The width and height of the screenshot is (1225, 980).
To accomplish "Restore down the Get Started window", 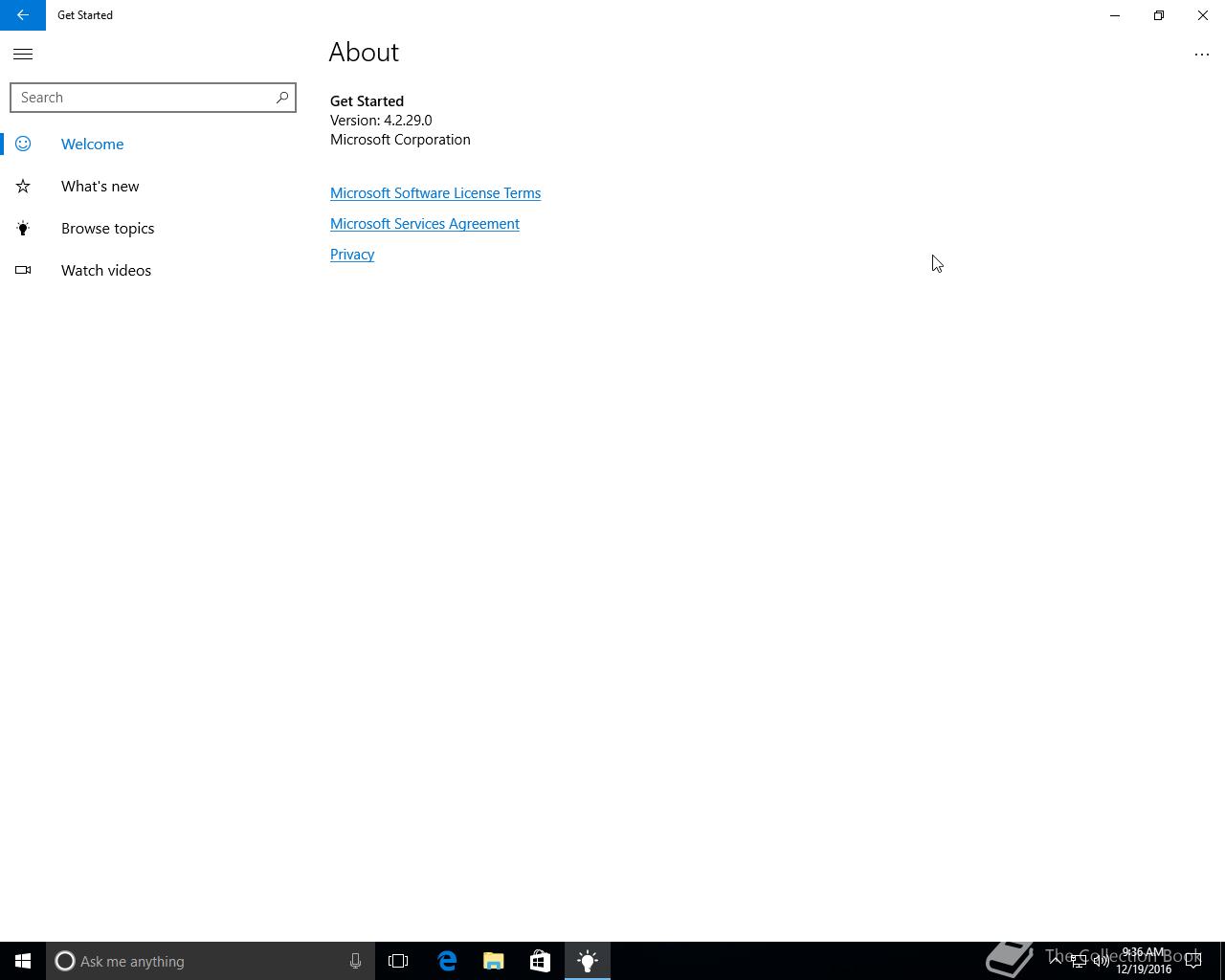I will (1159, 15).
